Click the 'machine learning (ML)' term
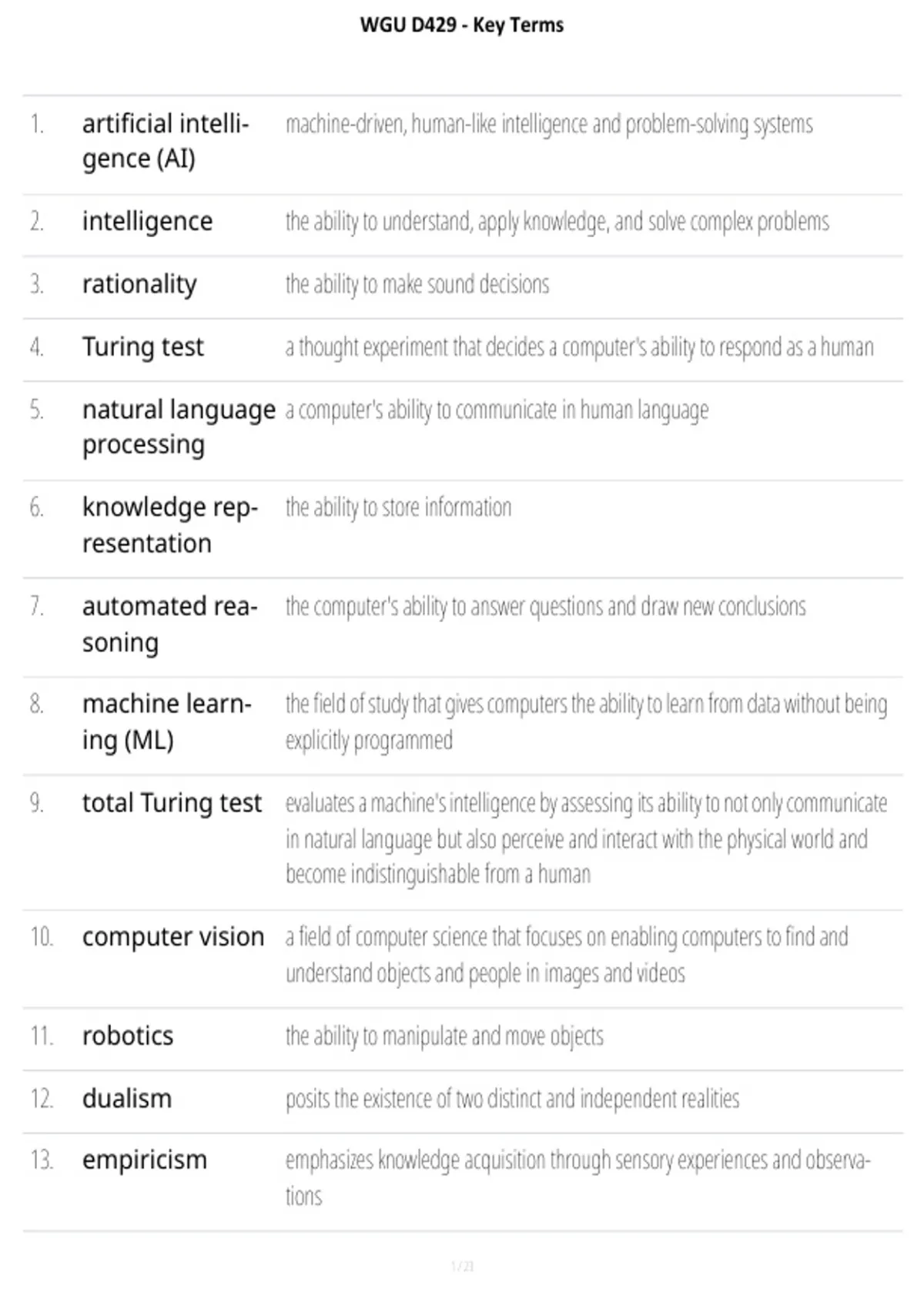The width and height of the screenshot is (924, 1309). click(x=167, y=722)
